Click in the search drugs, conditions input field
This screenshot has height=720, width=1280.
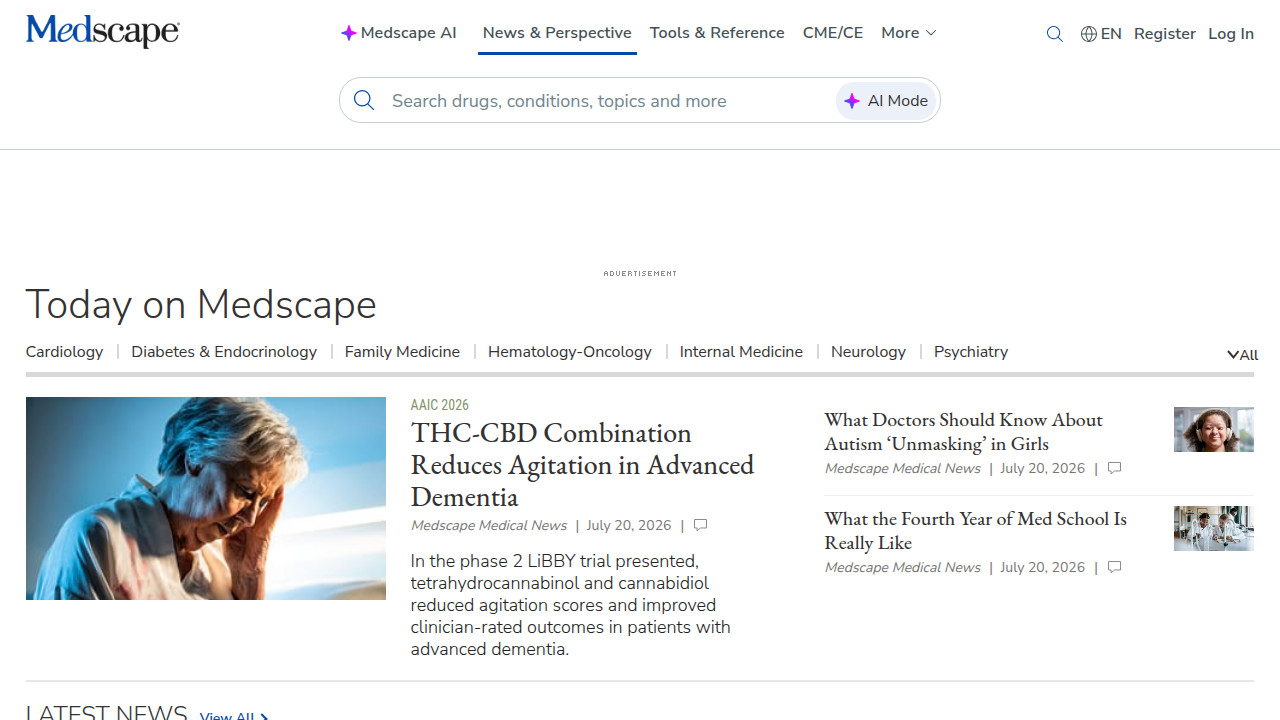[x=610, y=101]
